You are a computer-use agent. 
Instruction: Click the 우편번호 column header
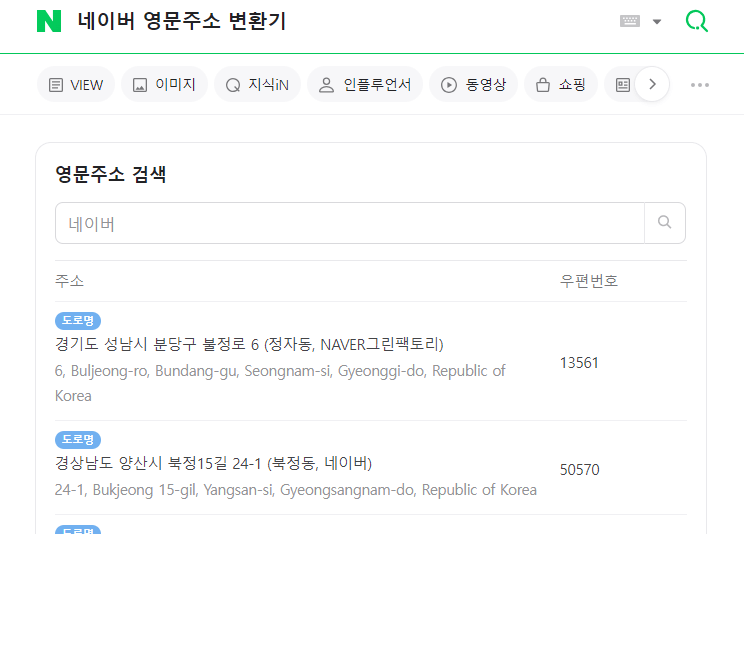click(x=589, y=281)
